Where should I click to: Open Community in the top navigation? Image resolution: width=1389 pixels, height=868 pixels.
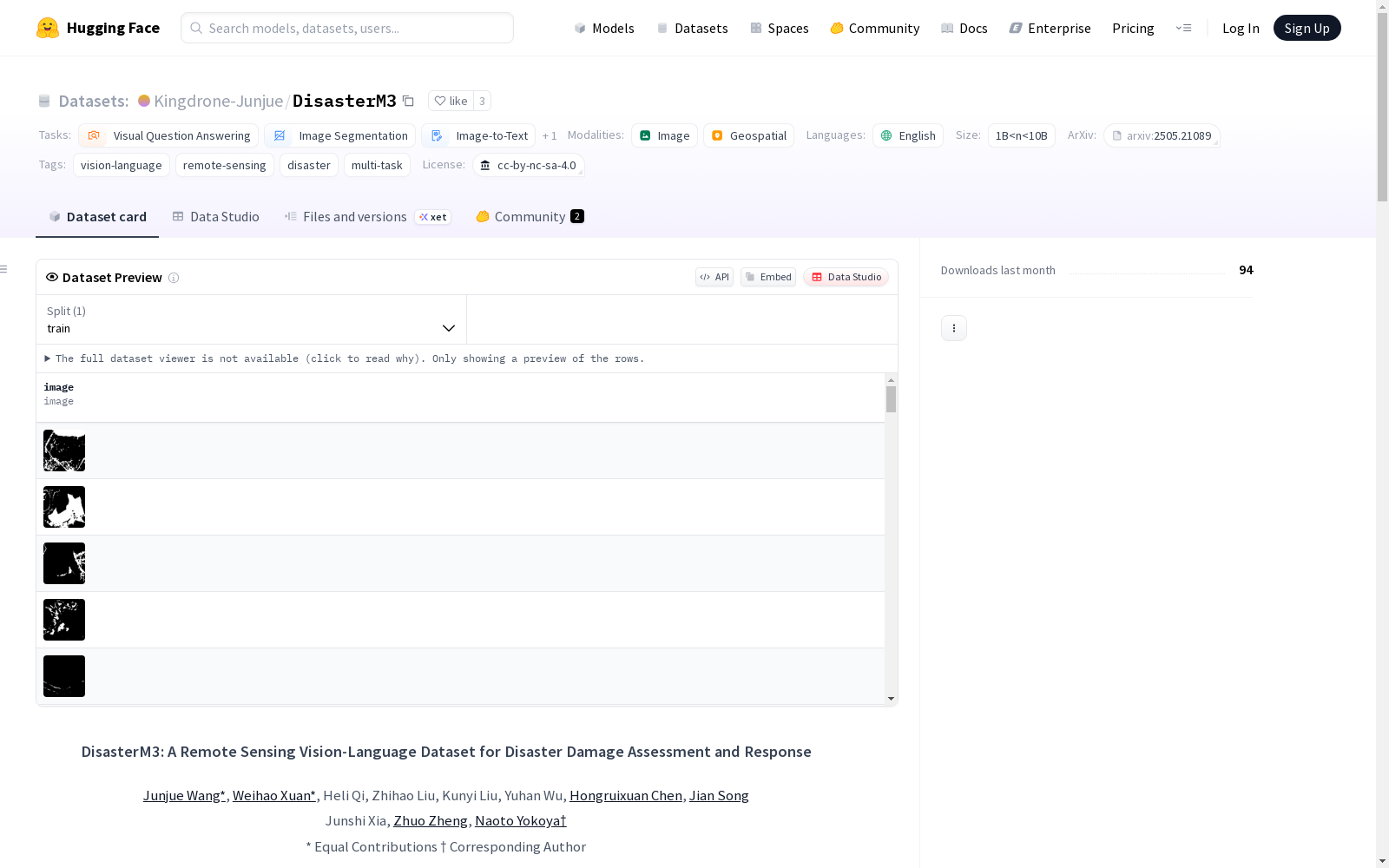874,28
